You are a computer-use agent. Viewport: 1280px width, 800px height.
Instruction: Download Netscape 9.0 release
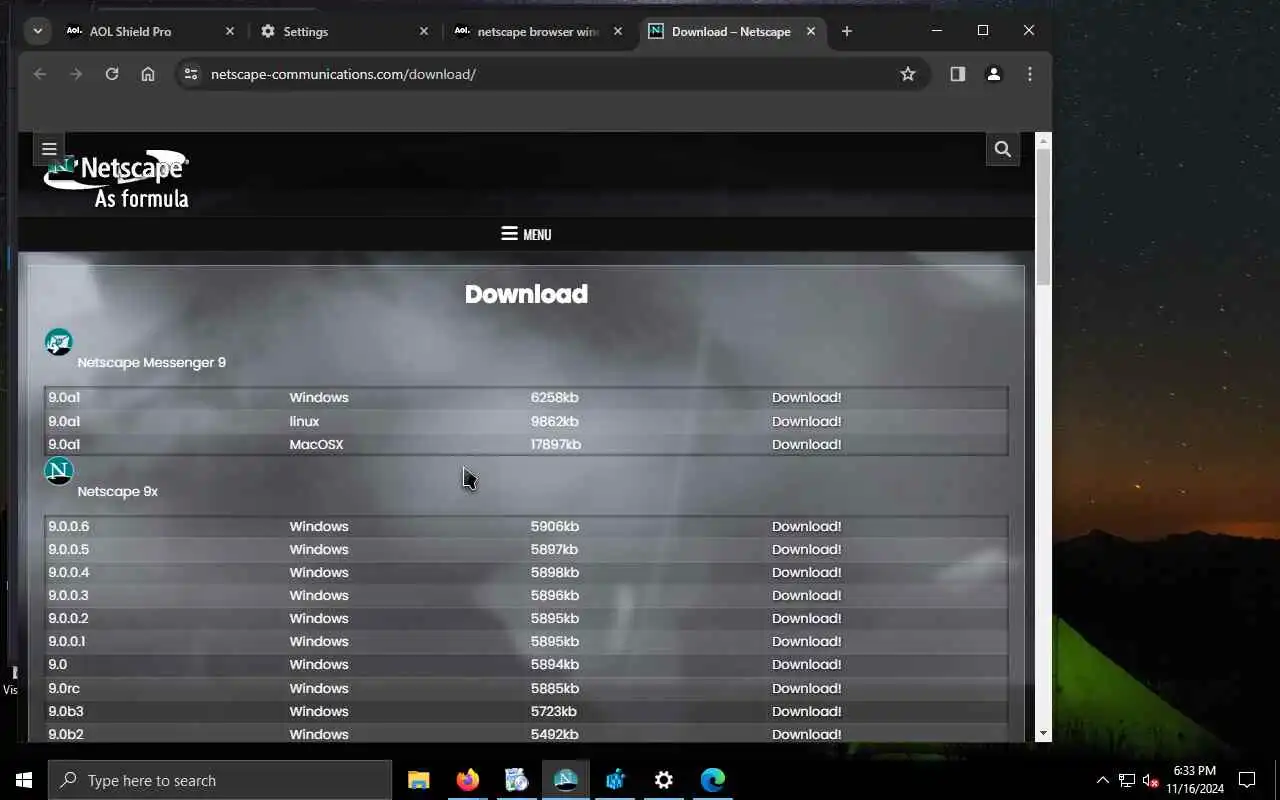click(806, 665)
